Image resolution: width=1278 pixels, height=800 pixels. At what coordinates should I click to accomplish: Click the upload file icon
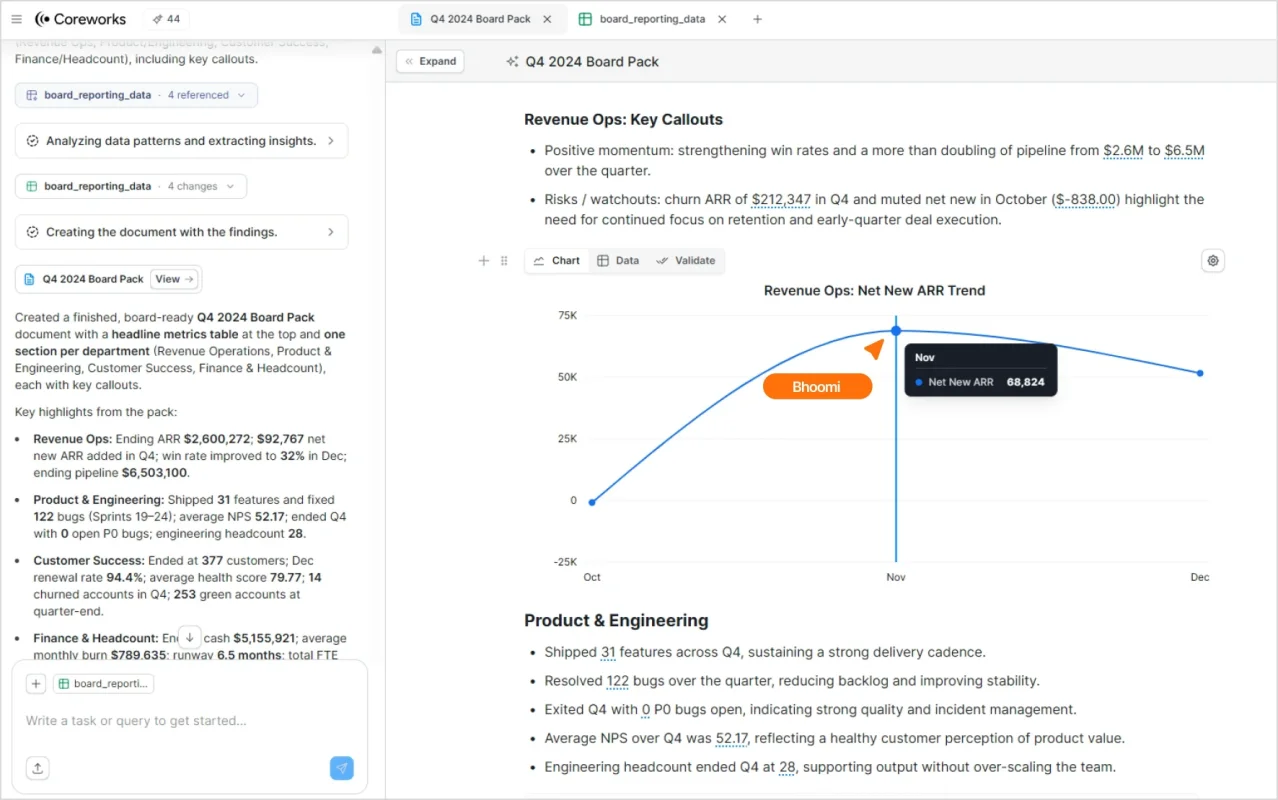pyautogui.click(x=37, y=768)
